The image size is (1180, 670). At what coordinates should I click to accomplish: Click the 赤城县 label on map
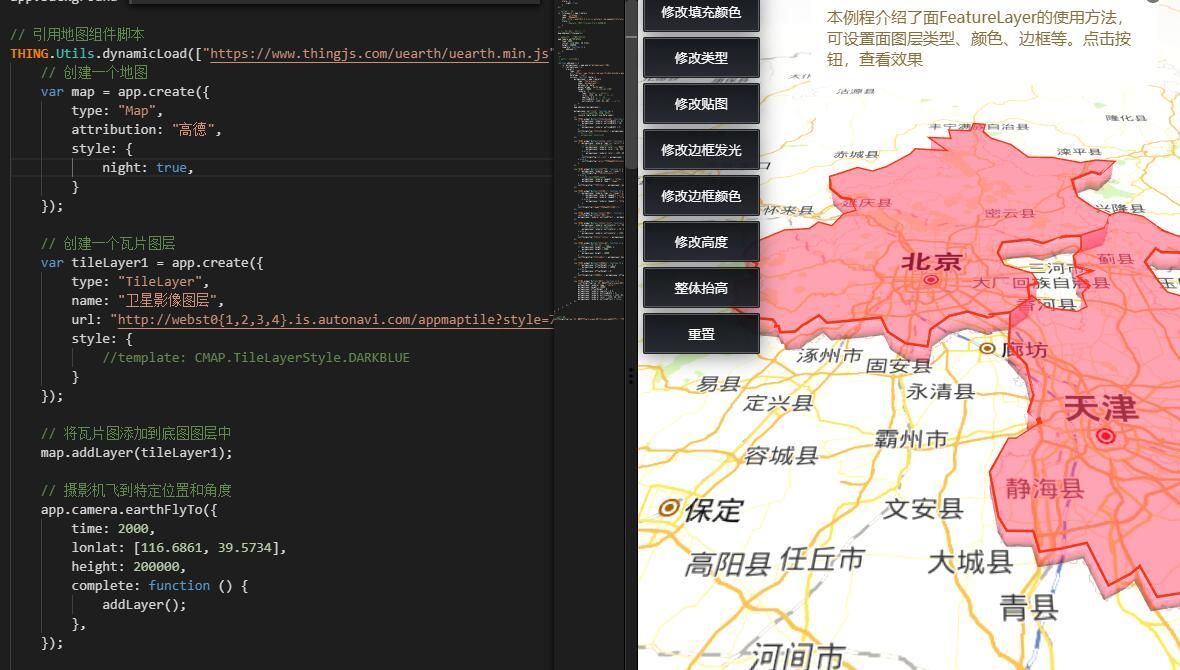(856, 154)
